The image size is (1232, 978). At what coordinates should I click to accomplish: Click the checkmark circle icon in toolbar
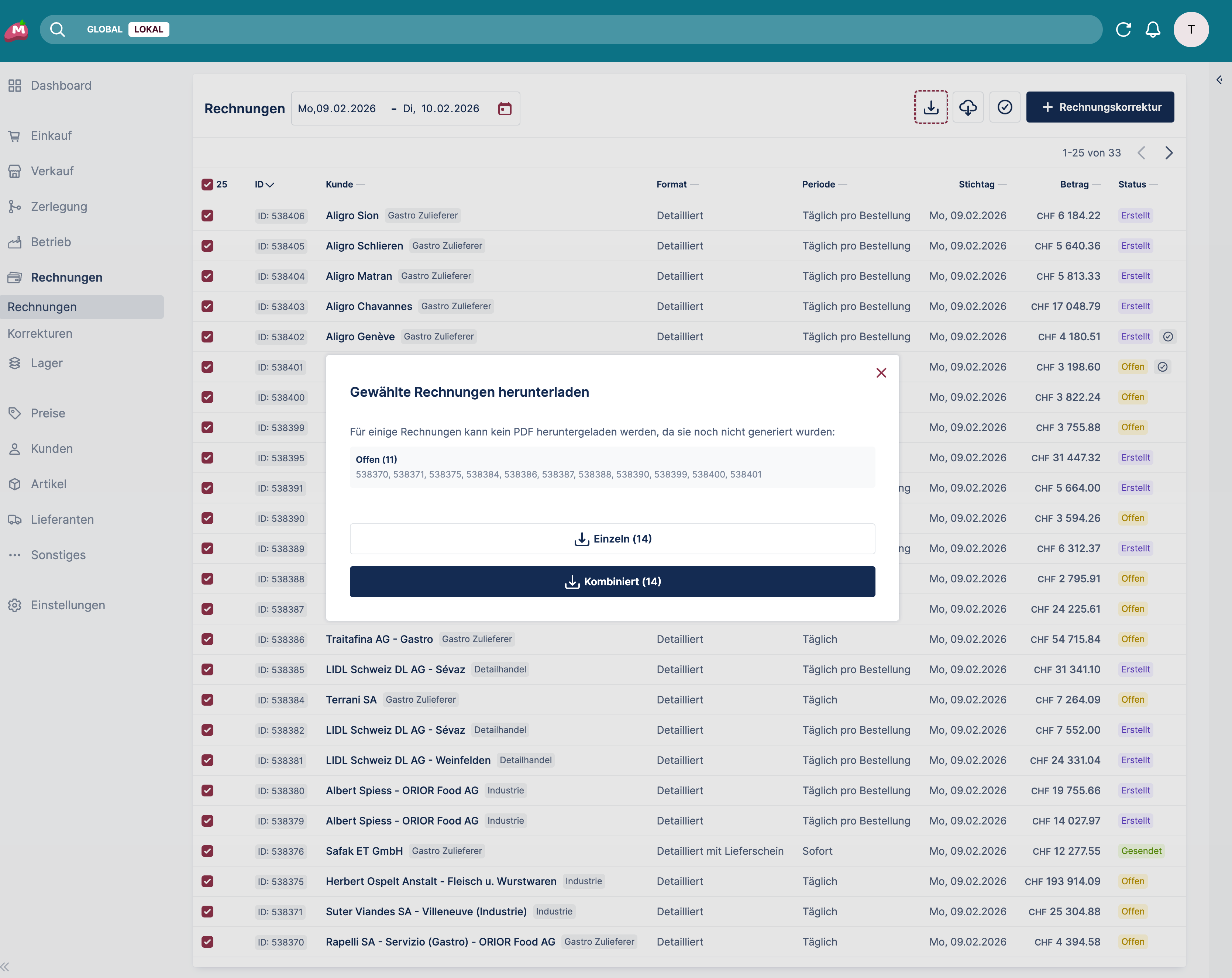1005,107
